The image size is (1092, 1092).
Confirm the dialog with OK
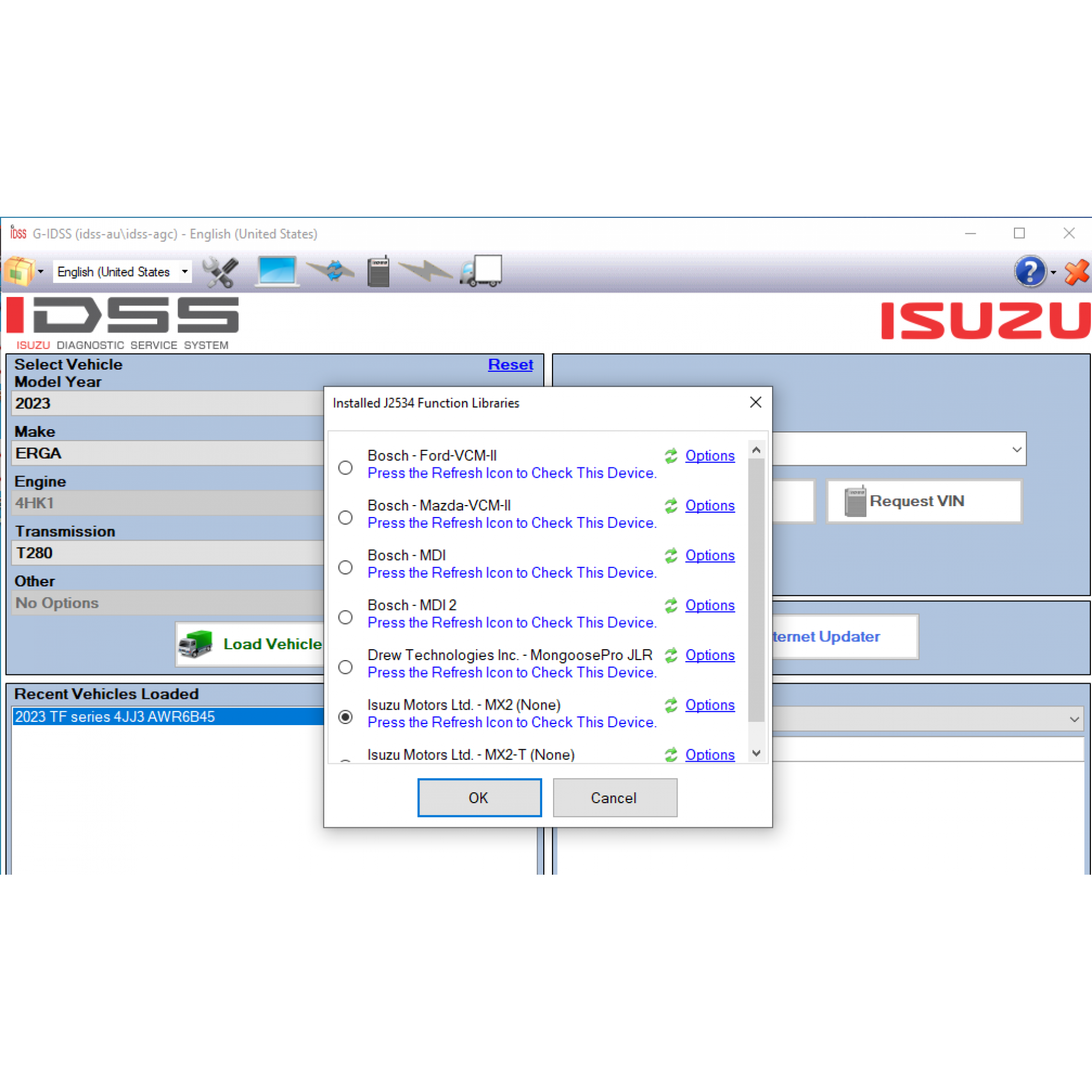(x=479, y=798)
